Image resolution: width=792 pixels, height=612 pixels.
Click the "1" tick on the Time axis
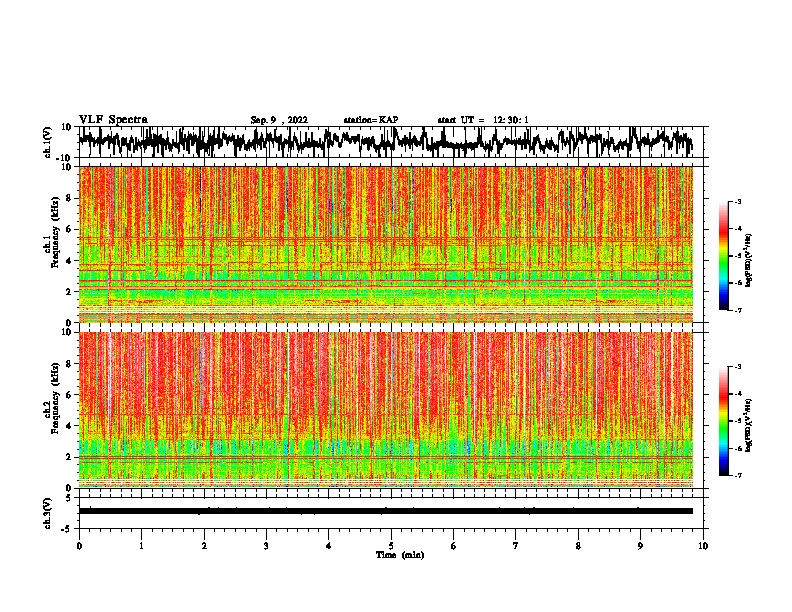[141, 546]
